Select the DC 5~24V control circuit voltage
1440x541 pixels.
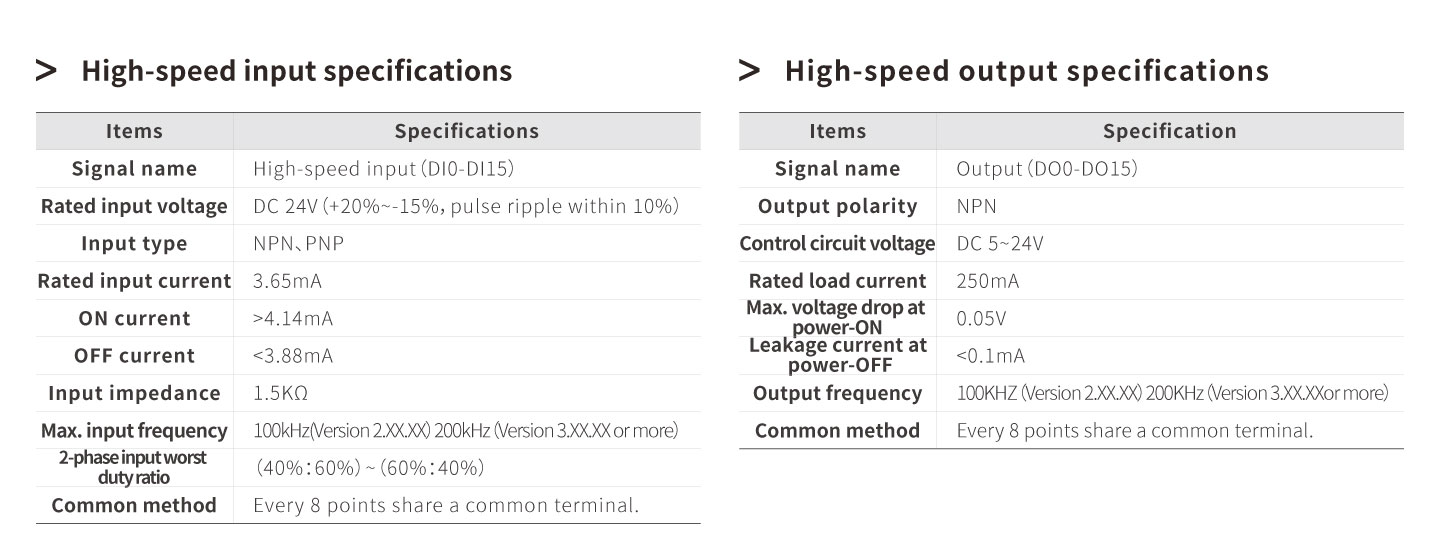pos(1000,244)
